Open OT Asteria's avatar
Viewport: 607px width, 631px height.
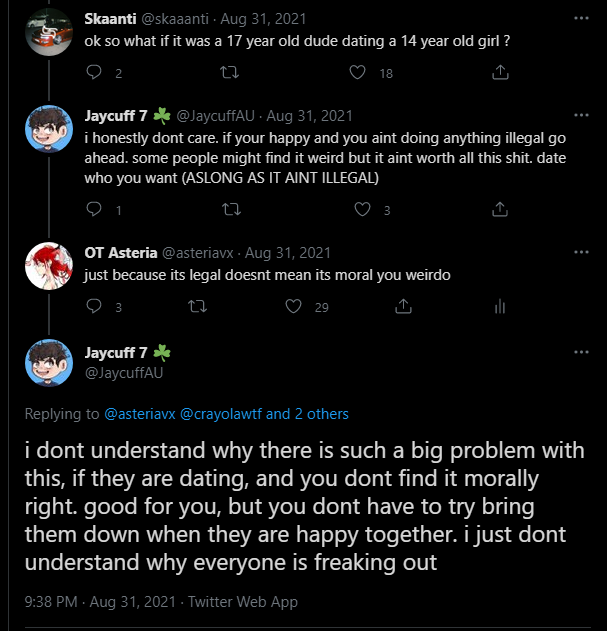(x=47, y=267)
